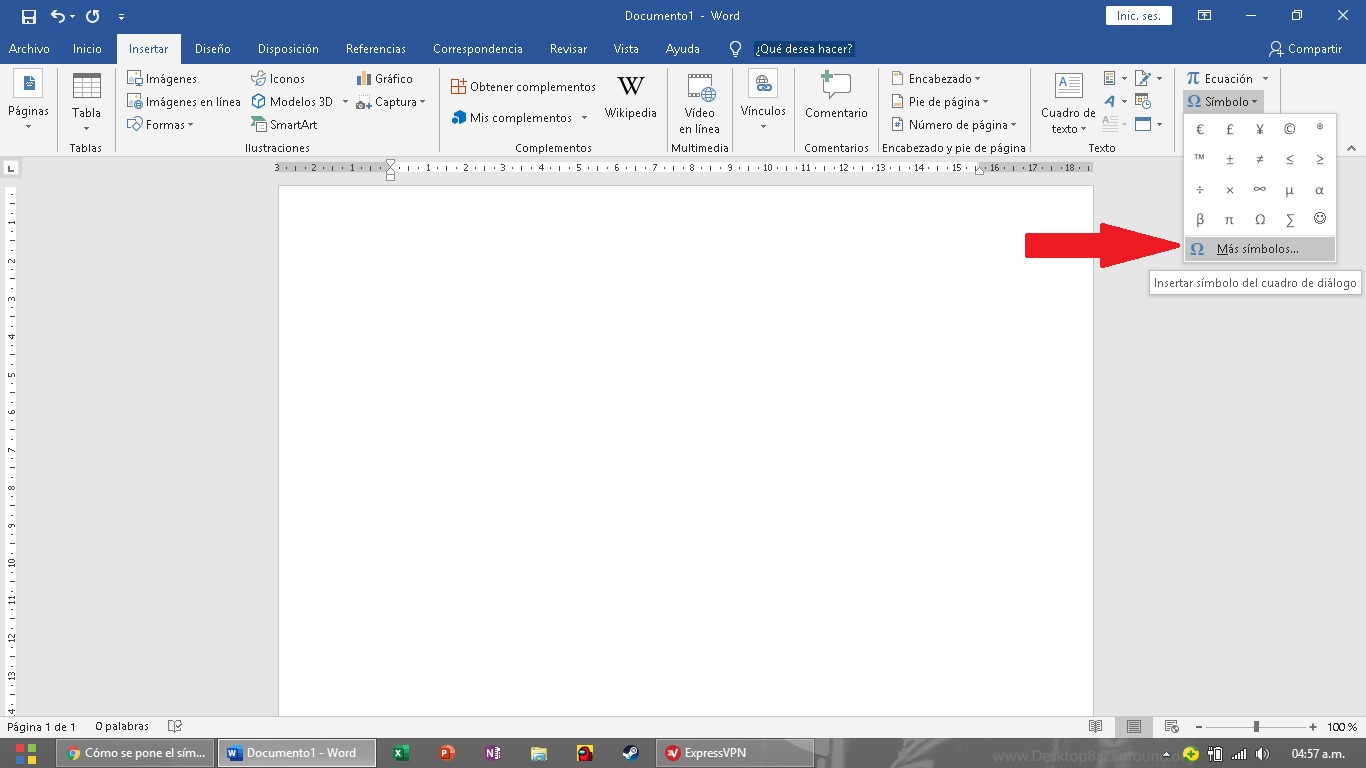Image resolution: width=1366 pixels, height=768 pixels.
Task: Increase zoom with the zoom slider plus control
Action: (1311, 727)
